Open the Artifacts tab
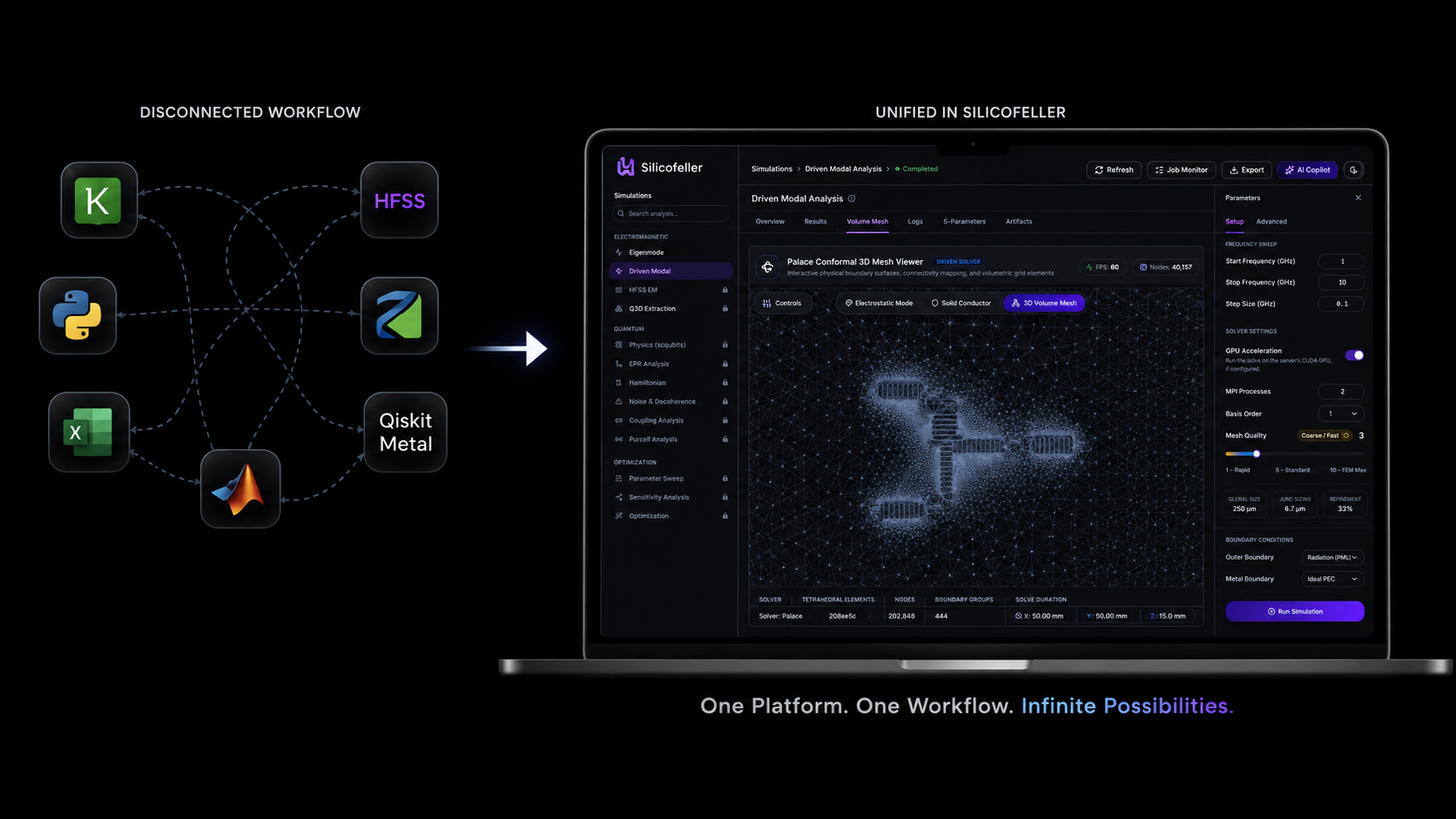This screenshot has width=1456, height=819. 1019,221
